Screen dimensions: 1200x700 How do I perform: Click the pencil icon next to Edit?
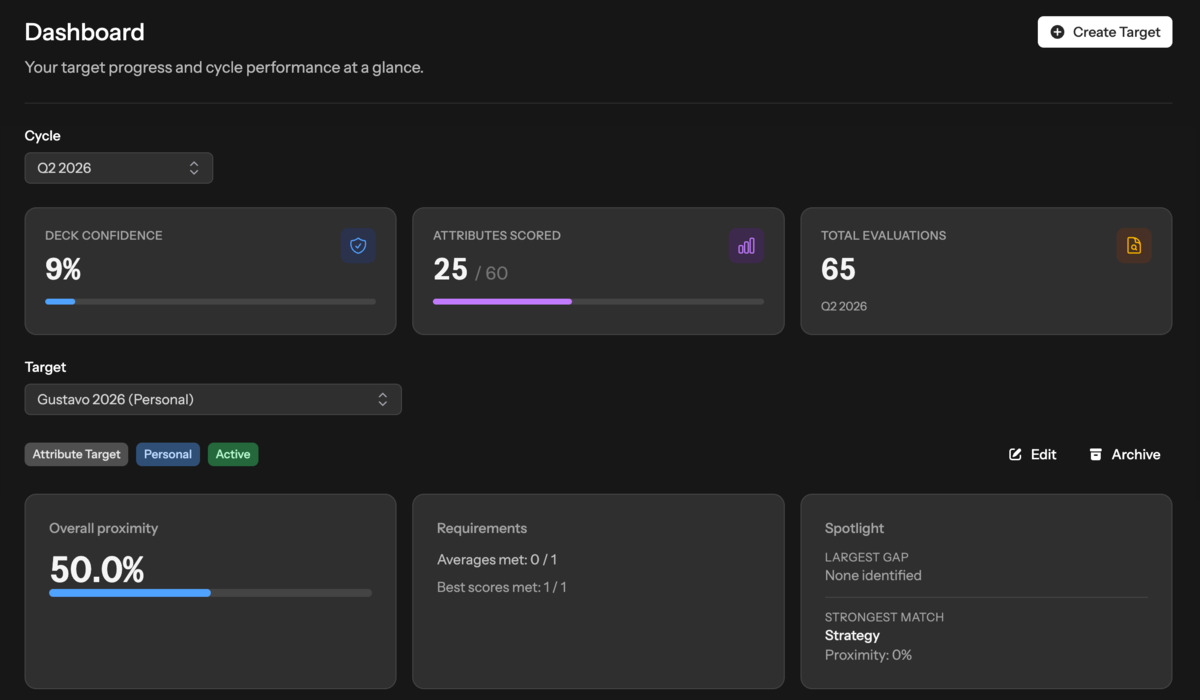click(x=1016, y=454)
